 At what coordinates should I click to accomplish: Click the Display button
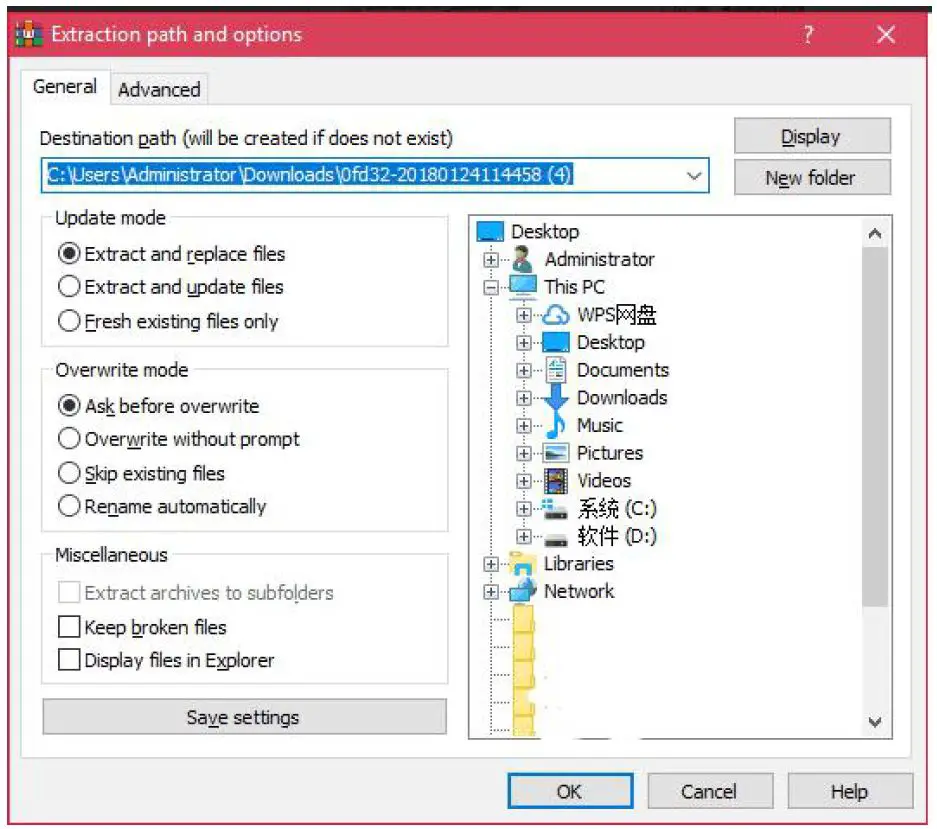(x=812, y=136)
